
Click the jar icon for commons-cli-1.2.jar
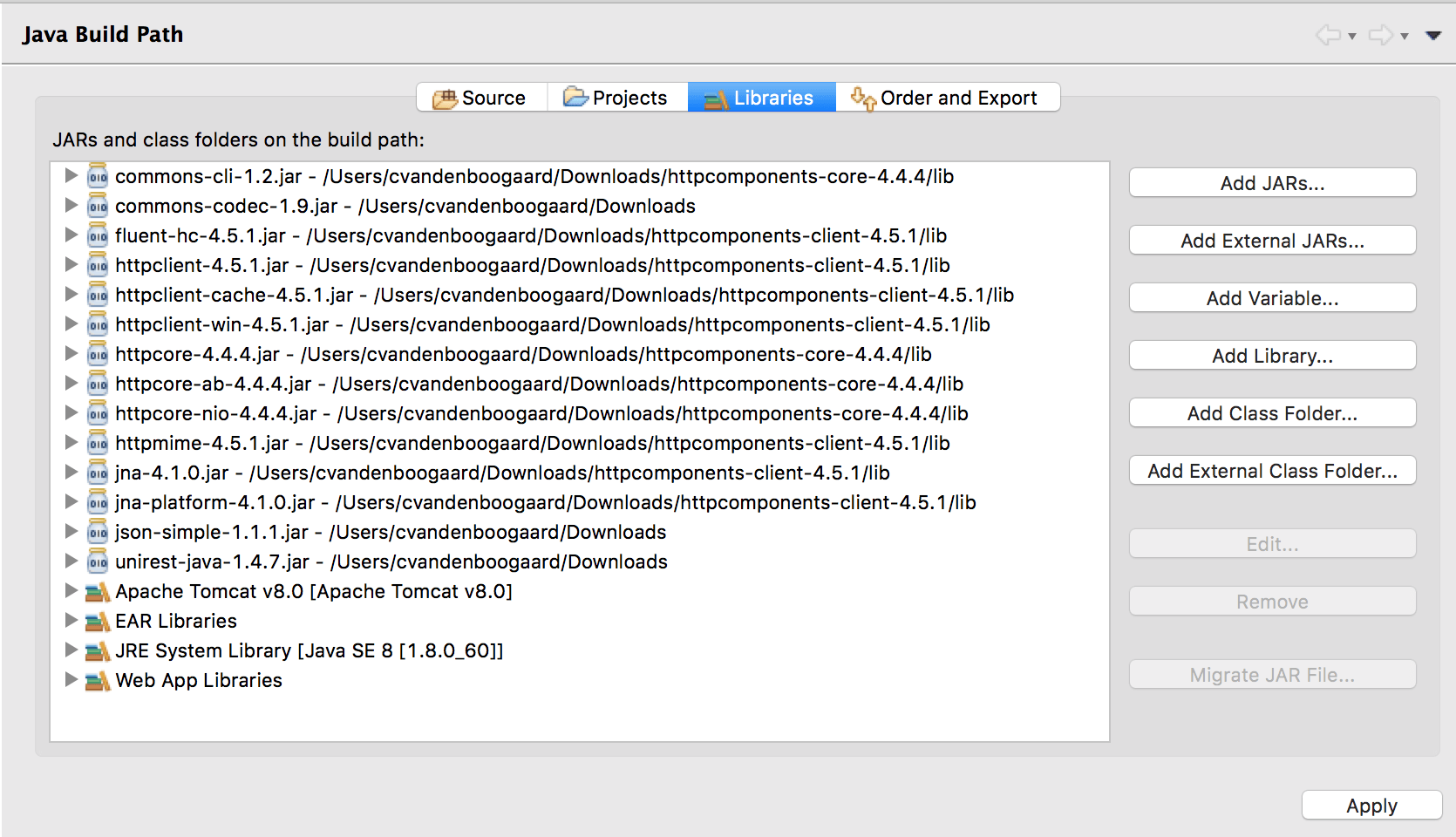tap(98, 176)
